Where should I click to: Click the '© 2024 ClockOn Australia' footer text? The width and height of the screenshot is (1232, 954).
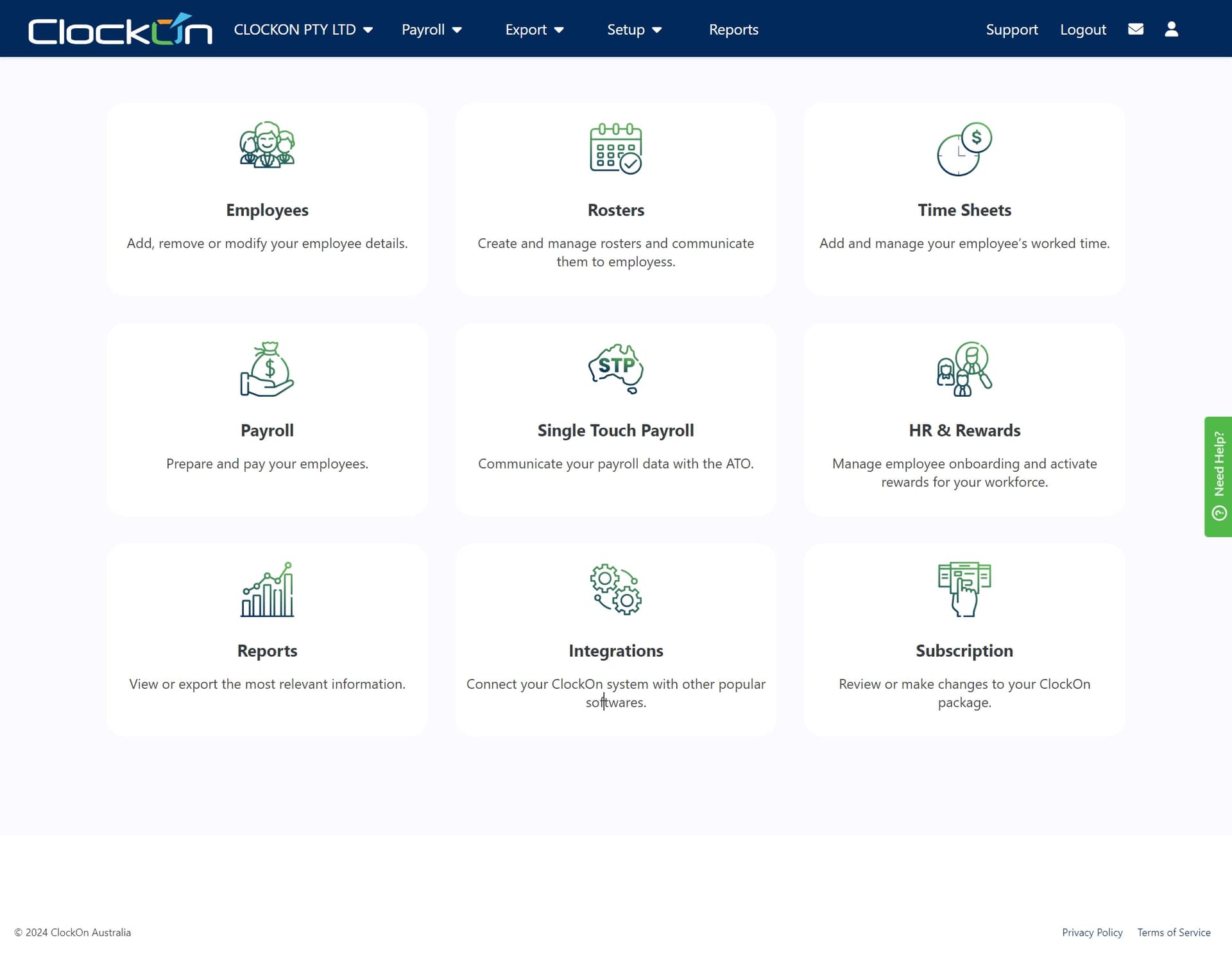tap(73, 932)
